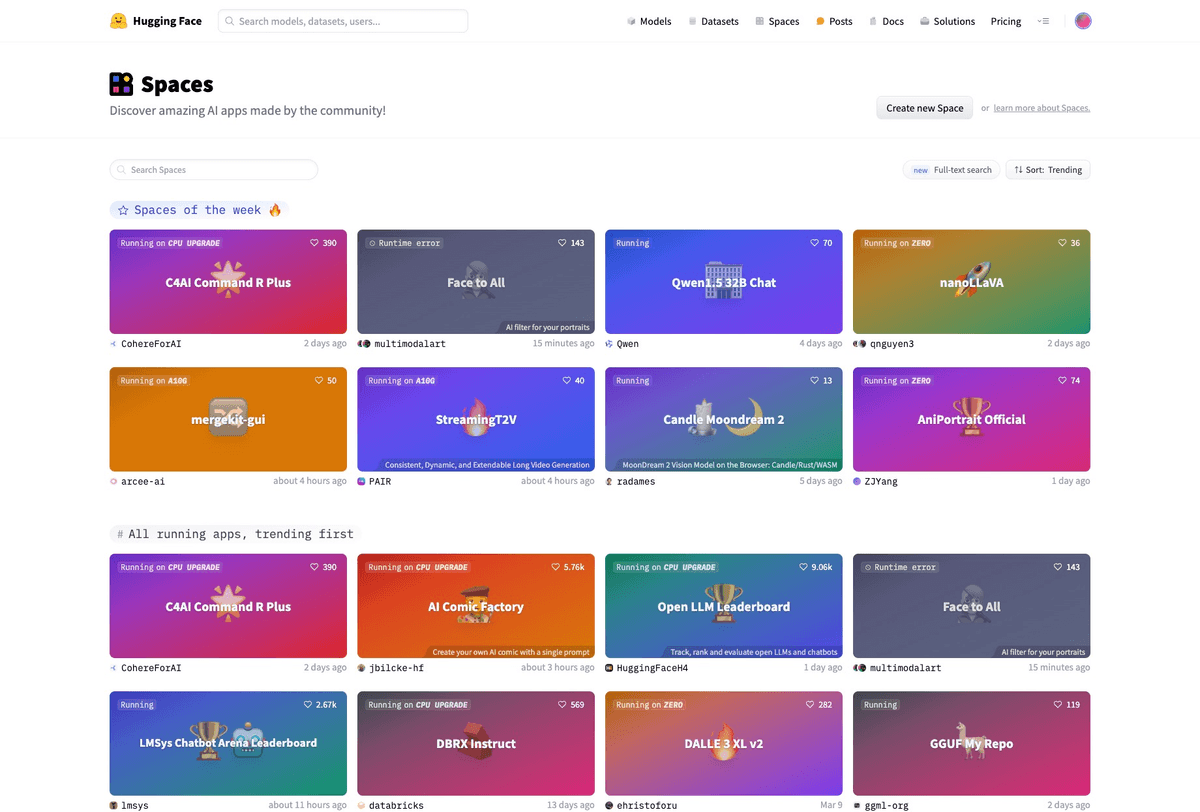Open multimodalart link under Spaces of the week

point(410,344)
